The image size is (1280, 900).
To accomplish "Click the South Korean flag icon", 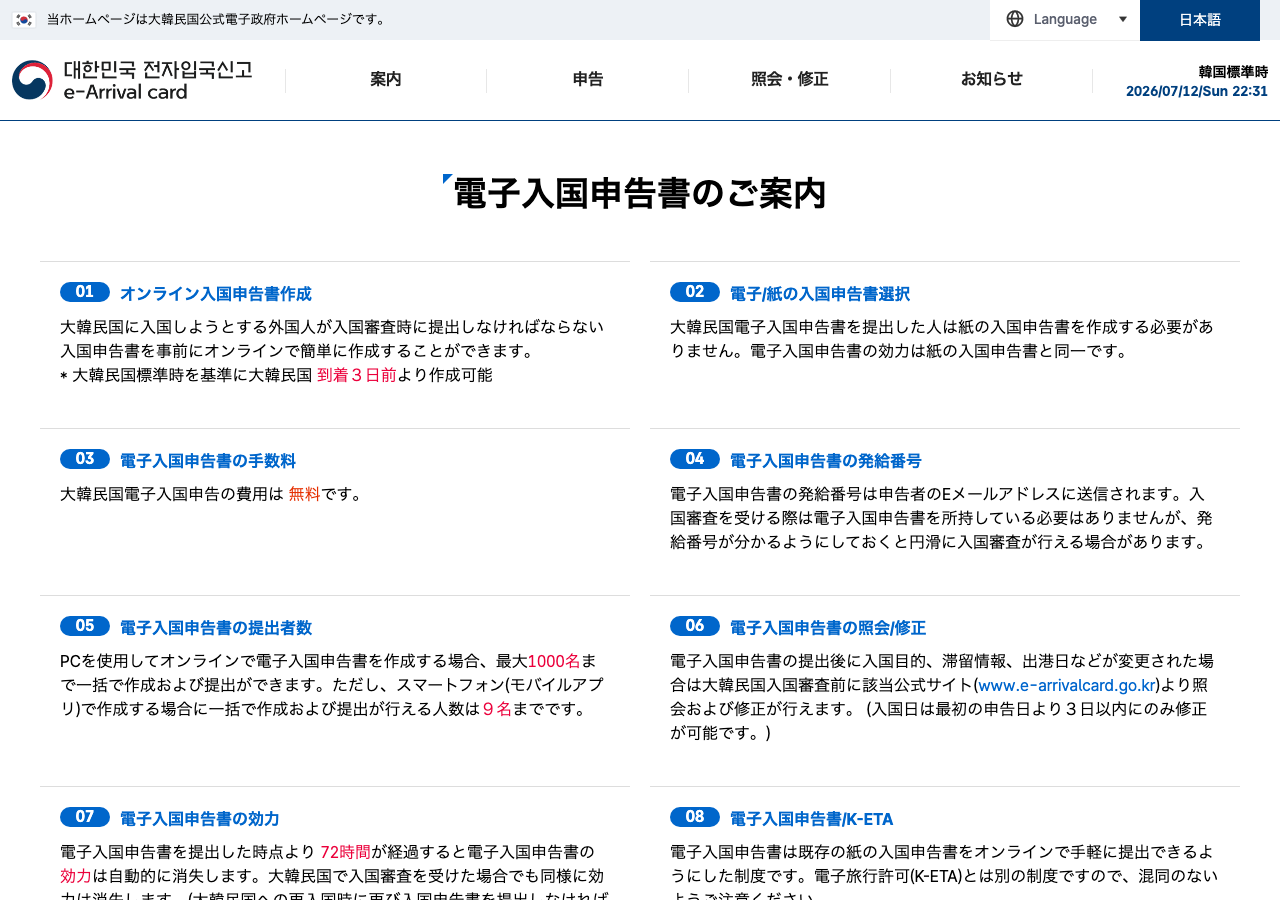I will (24, 19).
